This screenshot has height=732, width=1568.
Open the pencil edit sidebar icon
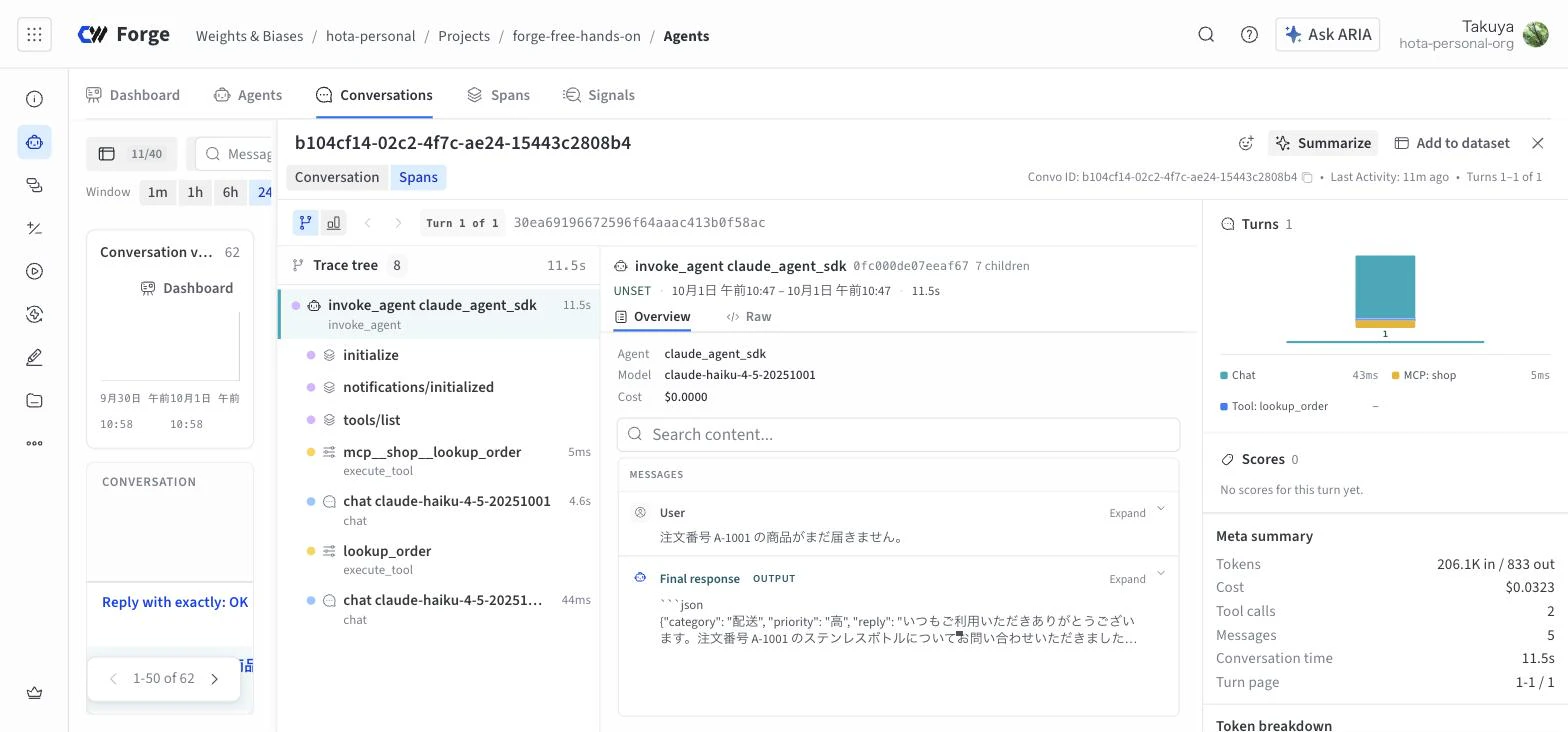(x=34, y=357)
